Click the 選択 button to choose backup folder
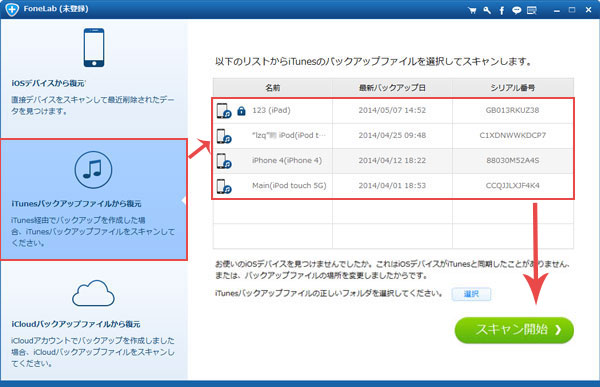The image size is (600, 387). point(471,294)
